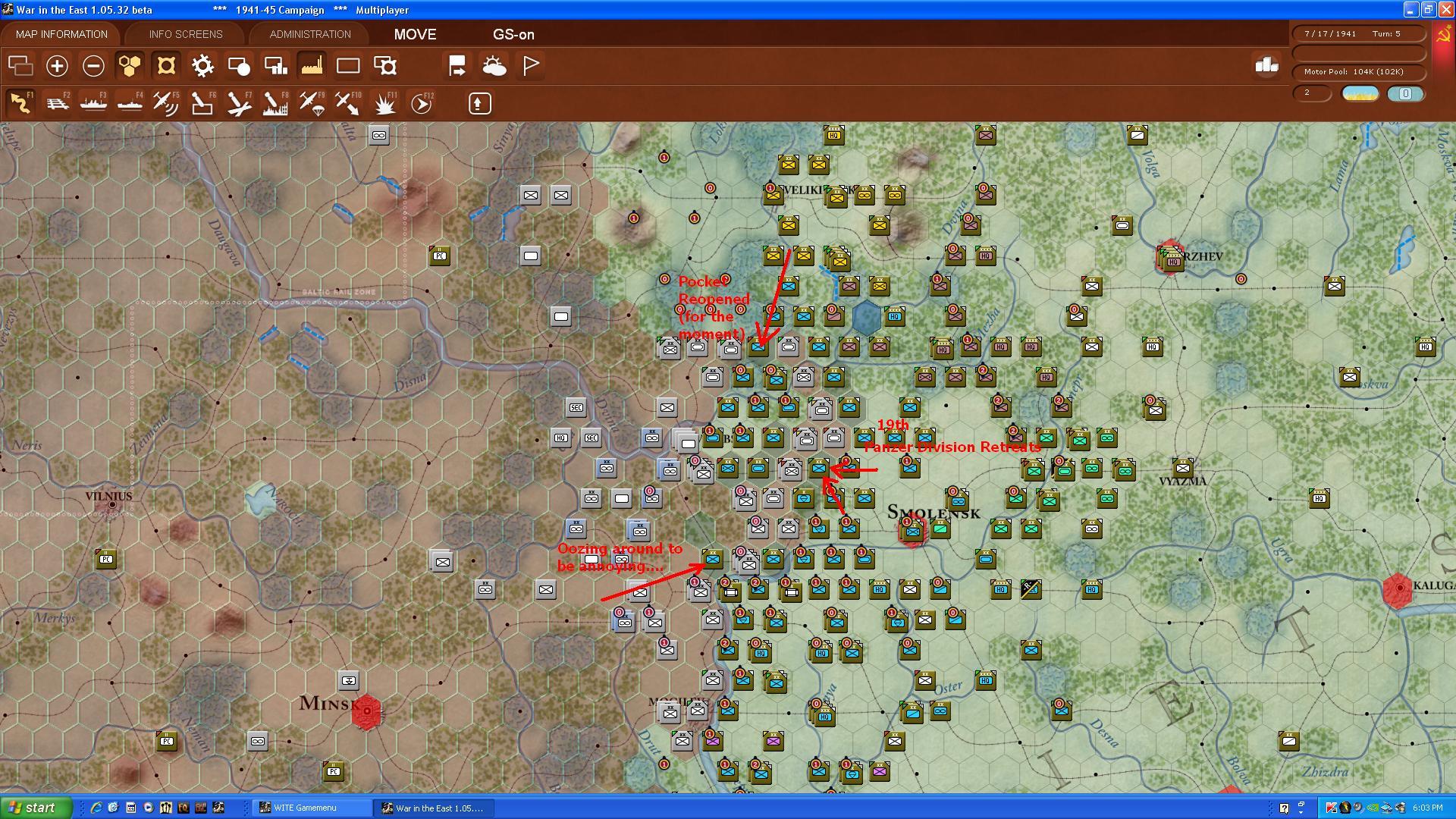Open the Windows start menu
The image size is (1456, 819).
pyautogui.click(x=36, y=808)
